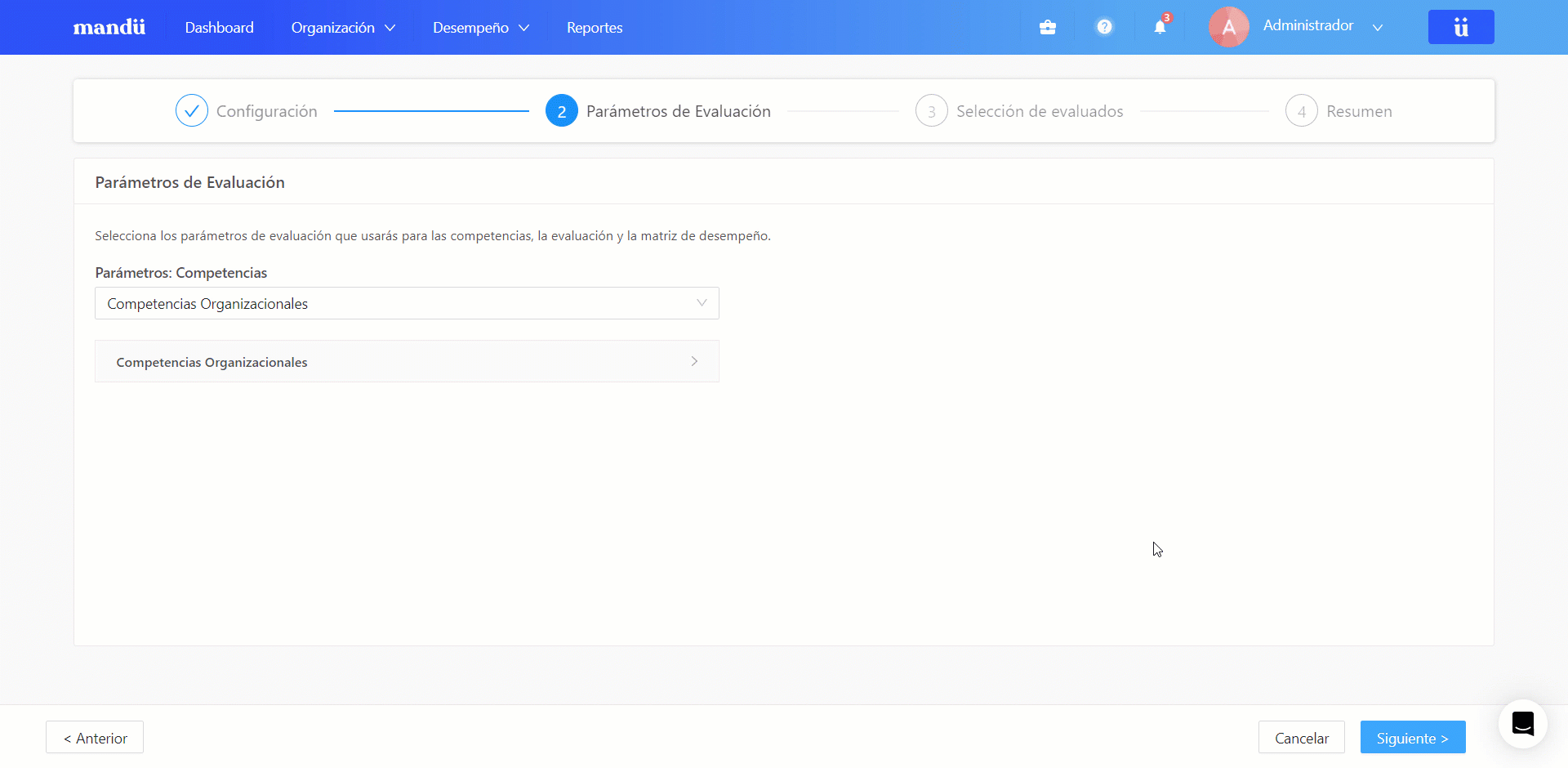Image resolution: width=1568 pixels, height=768 pixels.
Task: Click the blue ü button in header
Action: (1461, 27)
